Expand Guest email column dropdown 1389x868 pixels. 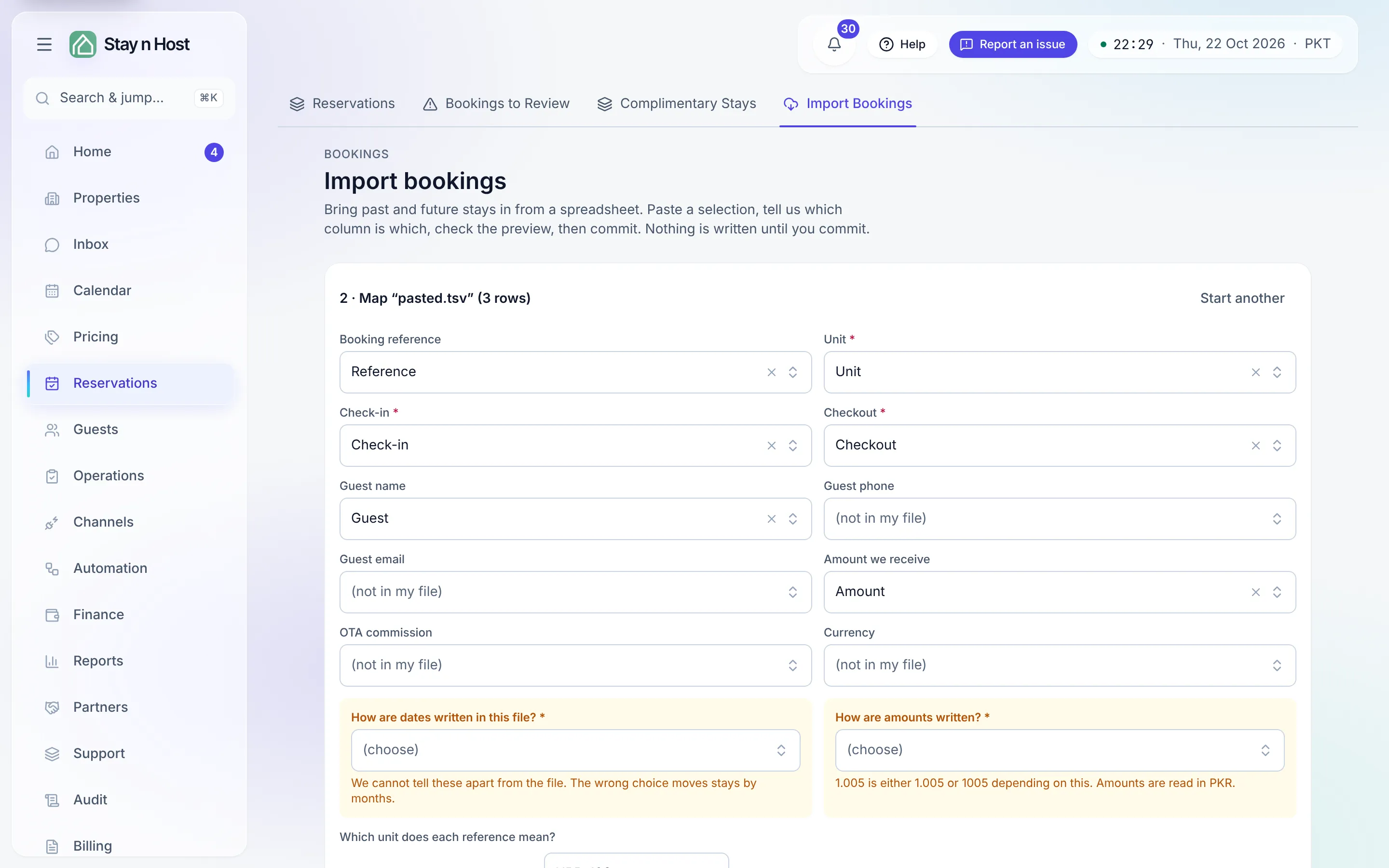point(575,592)
